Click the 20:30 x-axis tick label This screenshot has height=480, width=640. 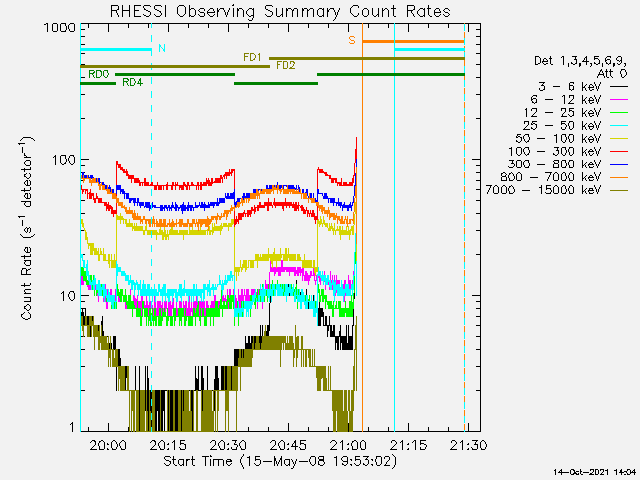click(228, 445)
